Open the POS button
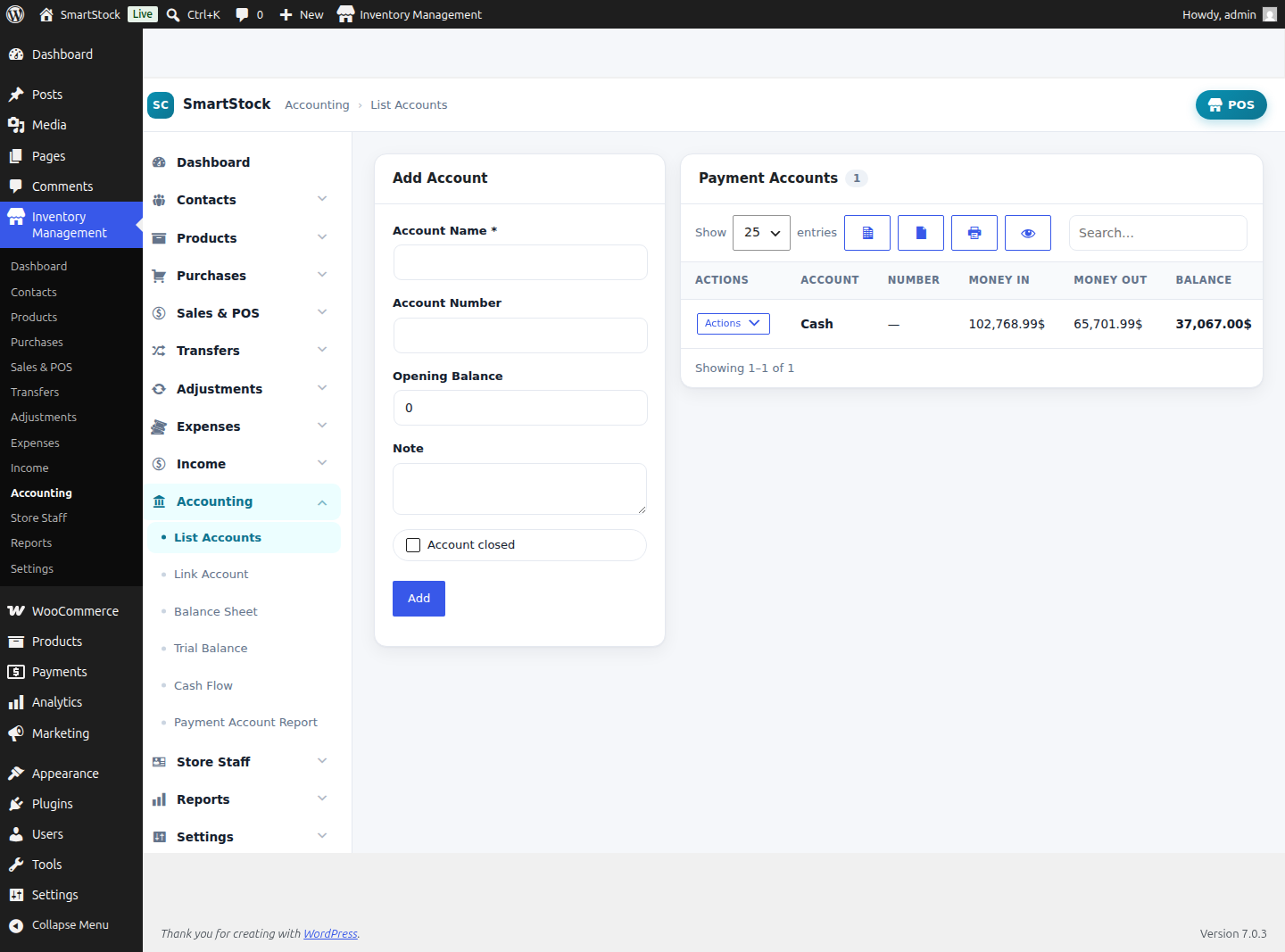1285x952 pixels. point(1231,104)
